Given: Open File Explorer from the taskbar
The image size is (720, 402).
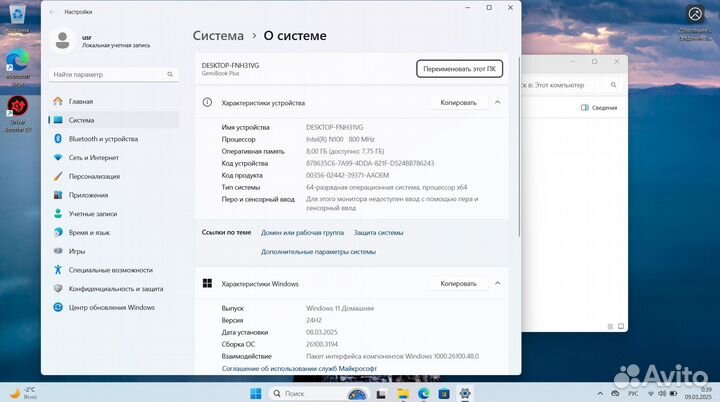Looking at the screenshot, I should point(403,394).
